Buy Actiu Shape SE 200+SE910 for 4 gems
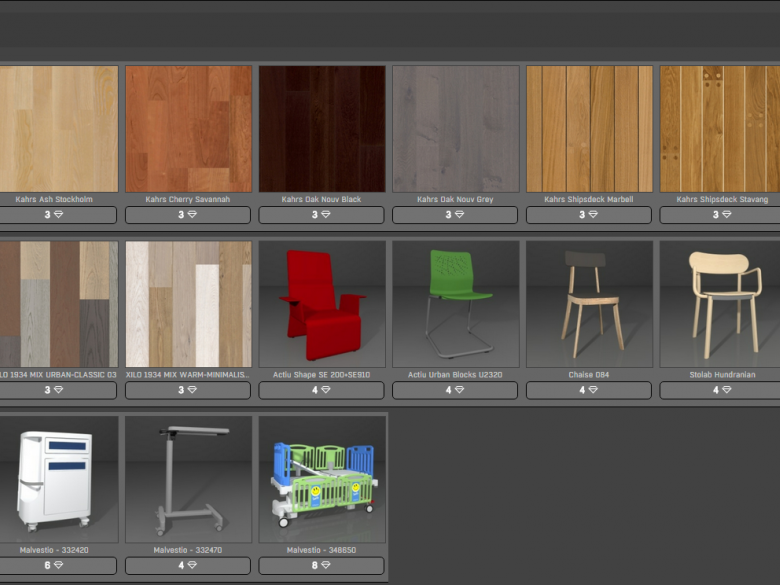The width and height of the screenshot is (780, 585). click(x=321, y=390)
